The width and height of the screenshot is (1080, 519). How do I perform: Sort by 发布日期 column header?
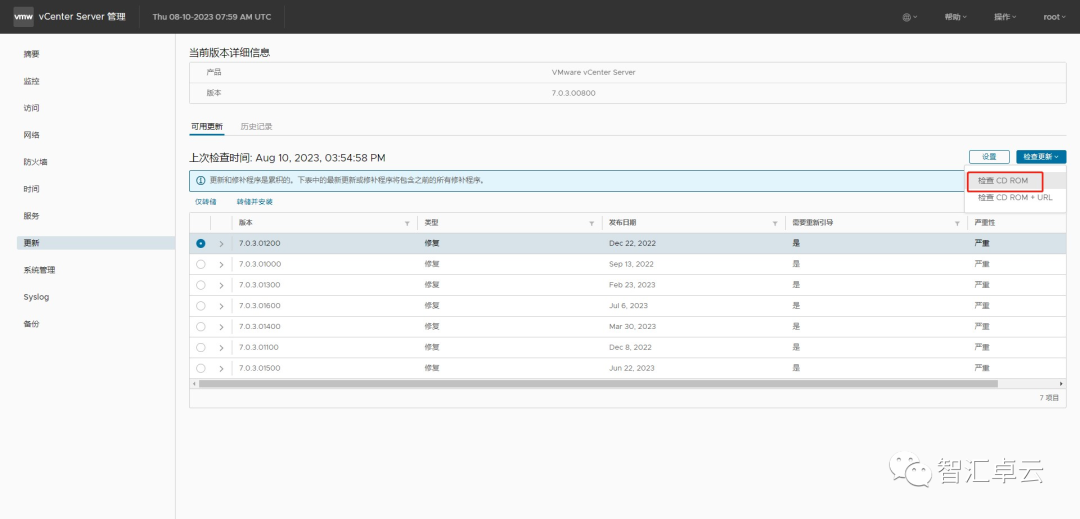(623, 223)
